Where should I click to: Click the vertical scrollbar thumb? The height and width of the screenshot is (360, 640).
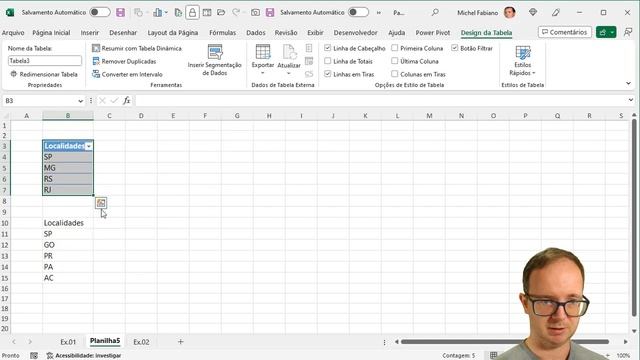click(x=634, y=218)
